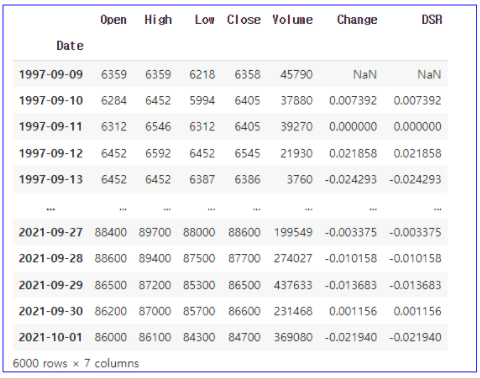Select Open value 88400
The height and width of the screenshot is (378, 480).
click(111, 232)
